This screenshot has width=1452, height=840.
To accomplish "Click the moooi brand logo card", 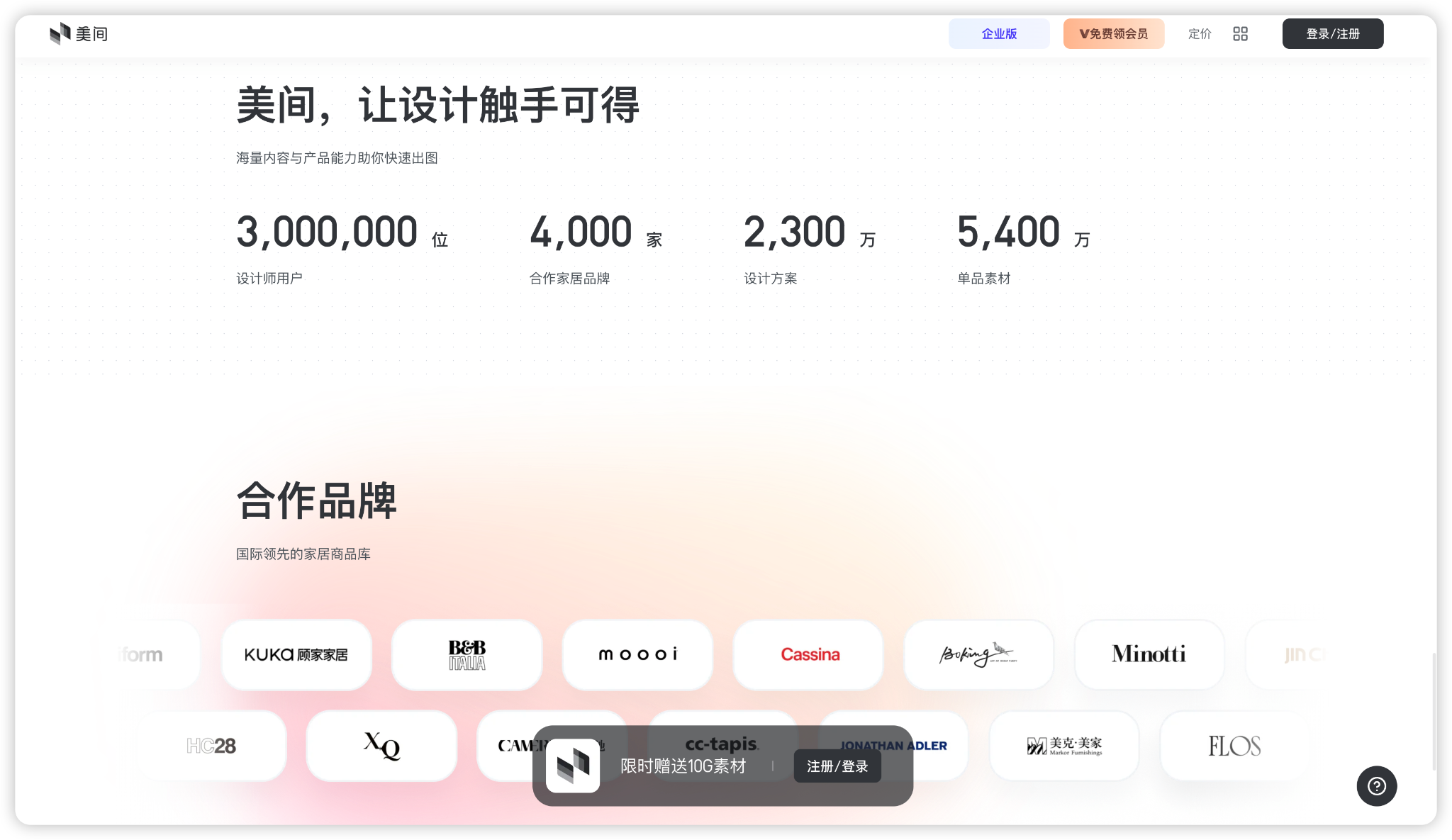I will pos(637,654).
